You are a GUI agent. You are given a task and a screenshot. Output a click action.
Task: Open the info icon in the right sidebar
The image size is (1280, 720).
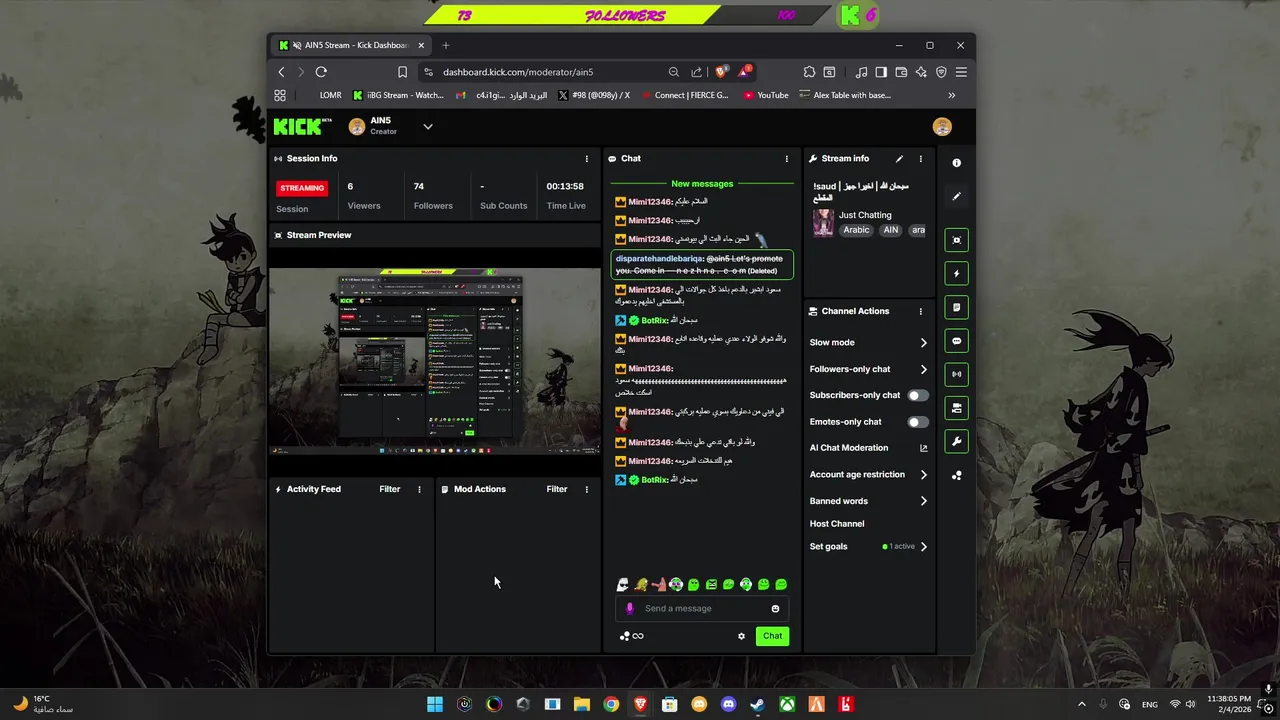pyautogui.click(x=956, y=163)
